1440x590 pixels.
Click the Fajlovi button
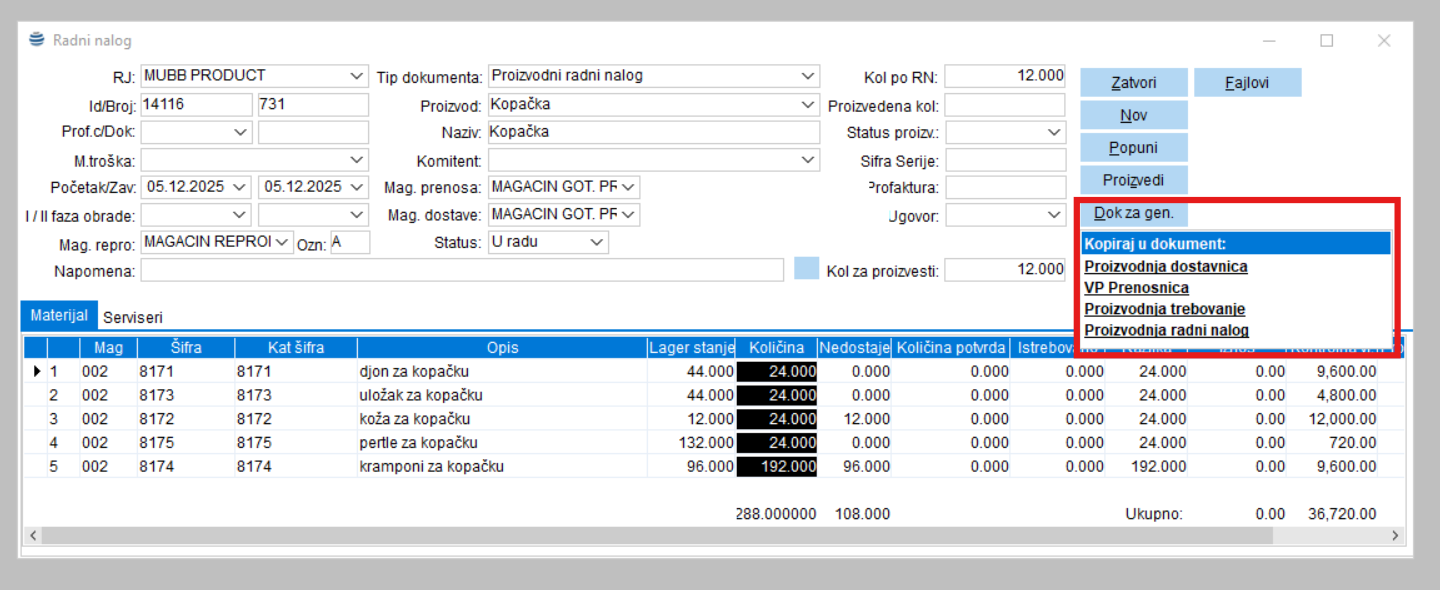[x=1247, y=83]
